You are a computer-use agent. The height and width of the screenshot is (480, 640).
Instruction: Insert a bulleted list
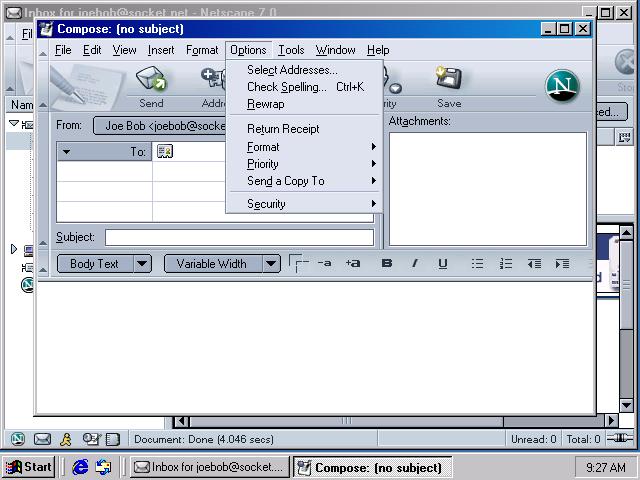click(x=477, y=264)
